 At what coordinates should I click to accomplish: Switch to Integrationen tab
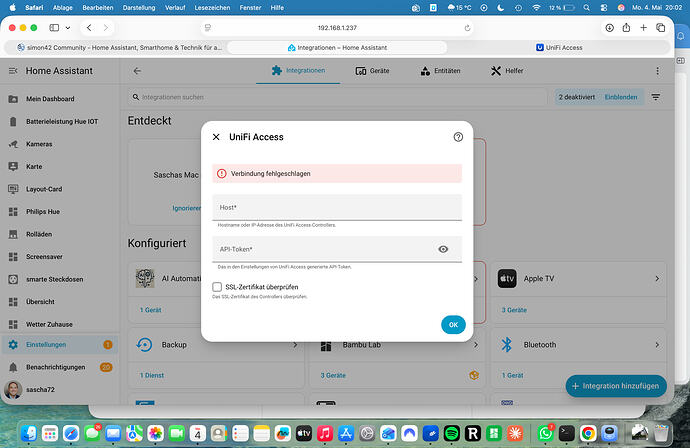click(298, 70)
